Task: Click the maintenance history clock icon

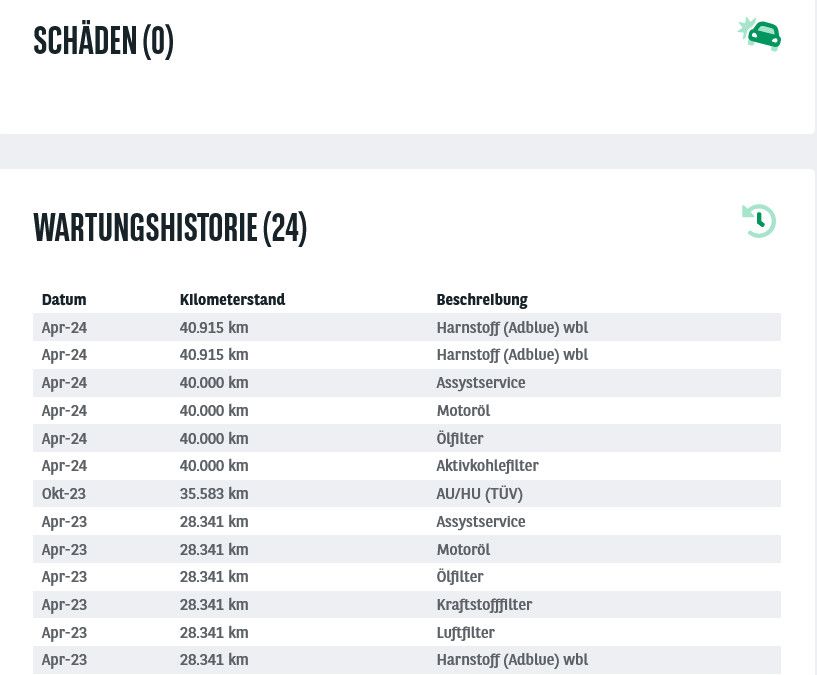Action: click(x=759, y=221)
